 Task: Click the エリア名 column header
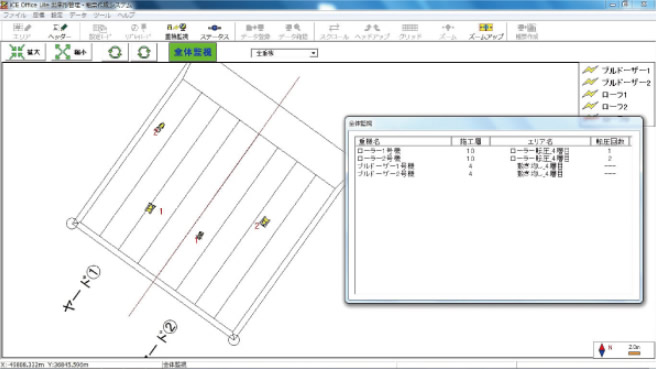(x=540, y=141)
